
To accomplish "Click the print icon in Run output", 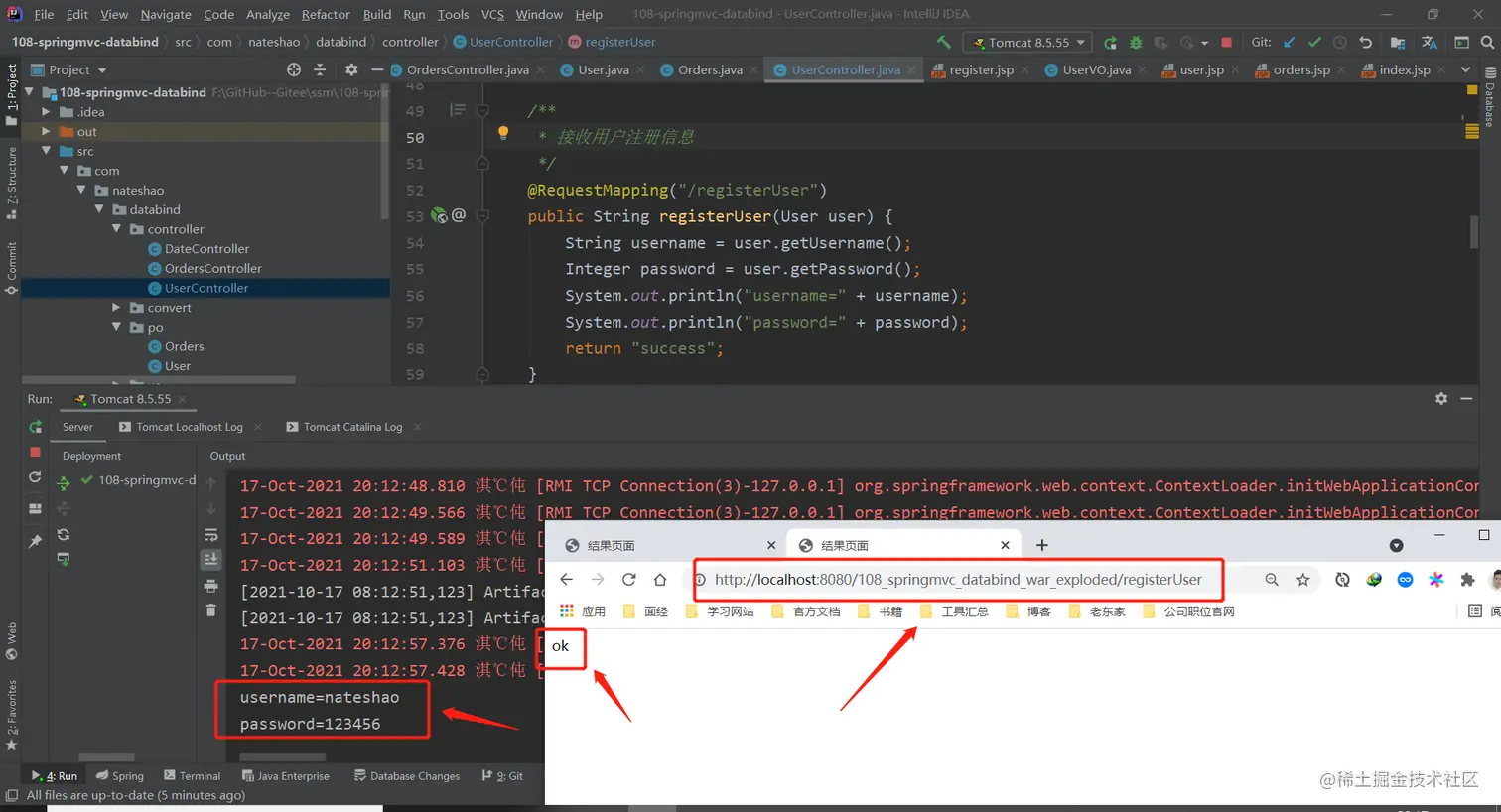I will [210, 586].
